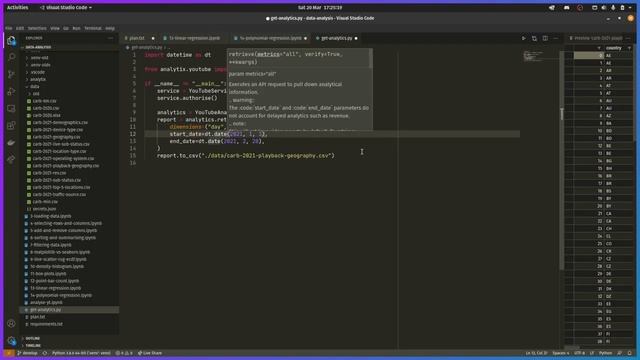This screenshot has height=360, width=640.
Task: Open the Source Control view
Action: [11, 74]
